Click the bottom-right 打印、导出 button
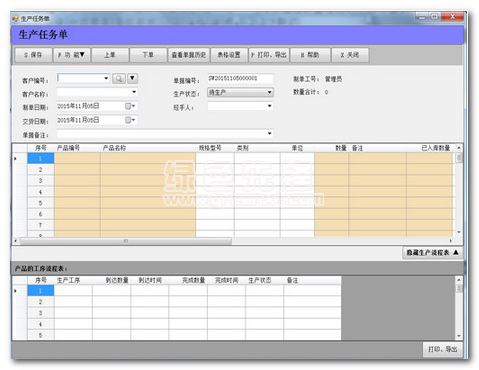Screen dimensions: 479x370 (443, 349)
